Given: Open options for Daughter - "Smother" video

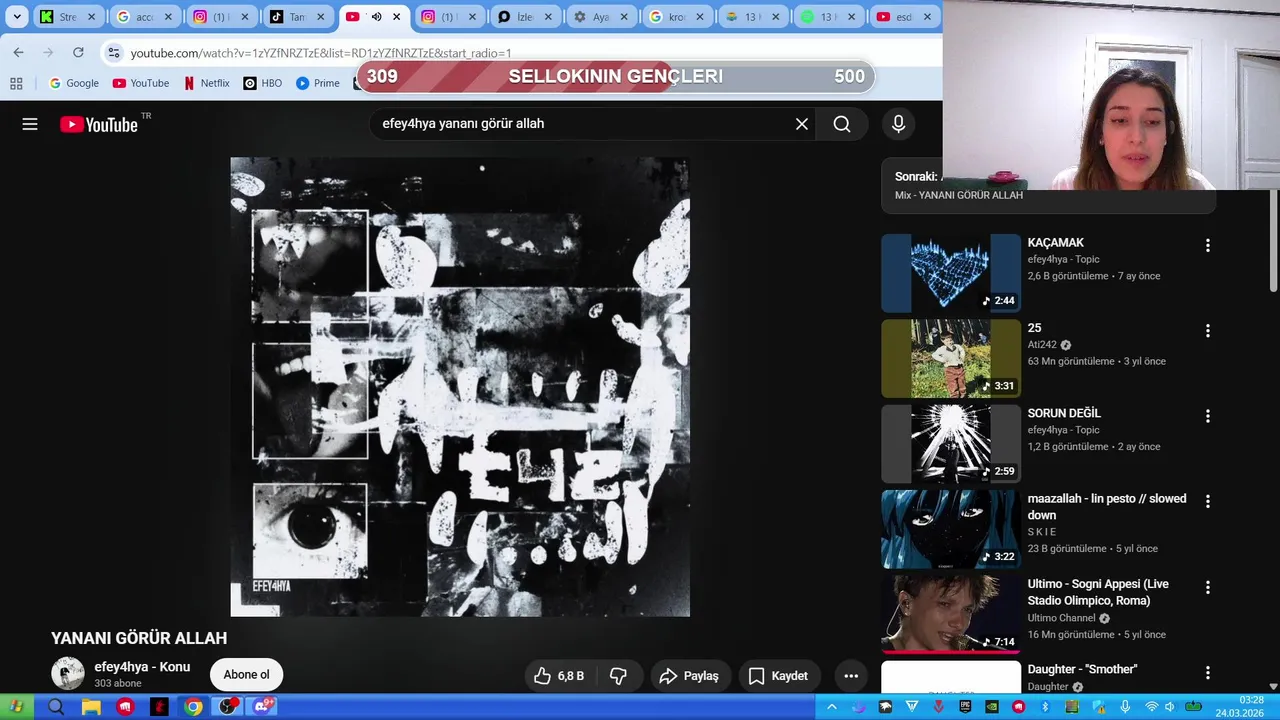Looking at the screenshot, I should (1207, 672).
